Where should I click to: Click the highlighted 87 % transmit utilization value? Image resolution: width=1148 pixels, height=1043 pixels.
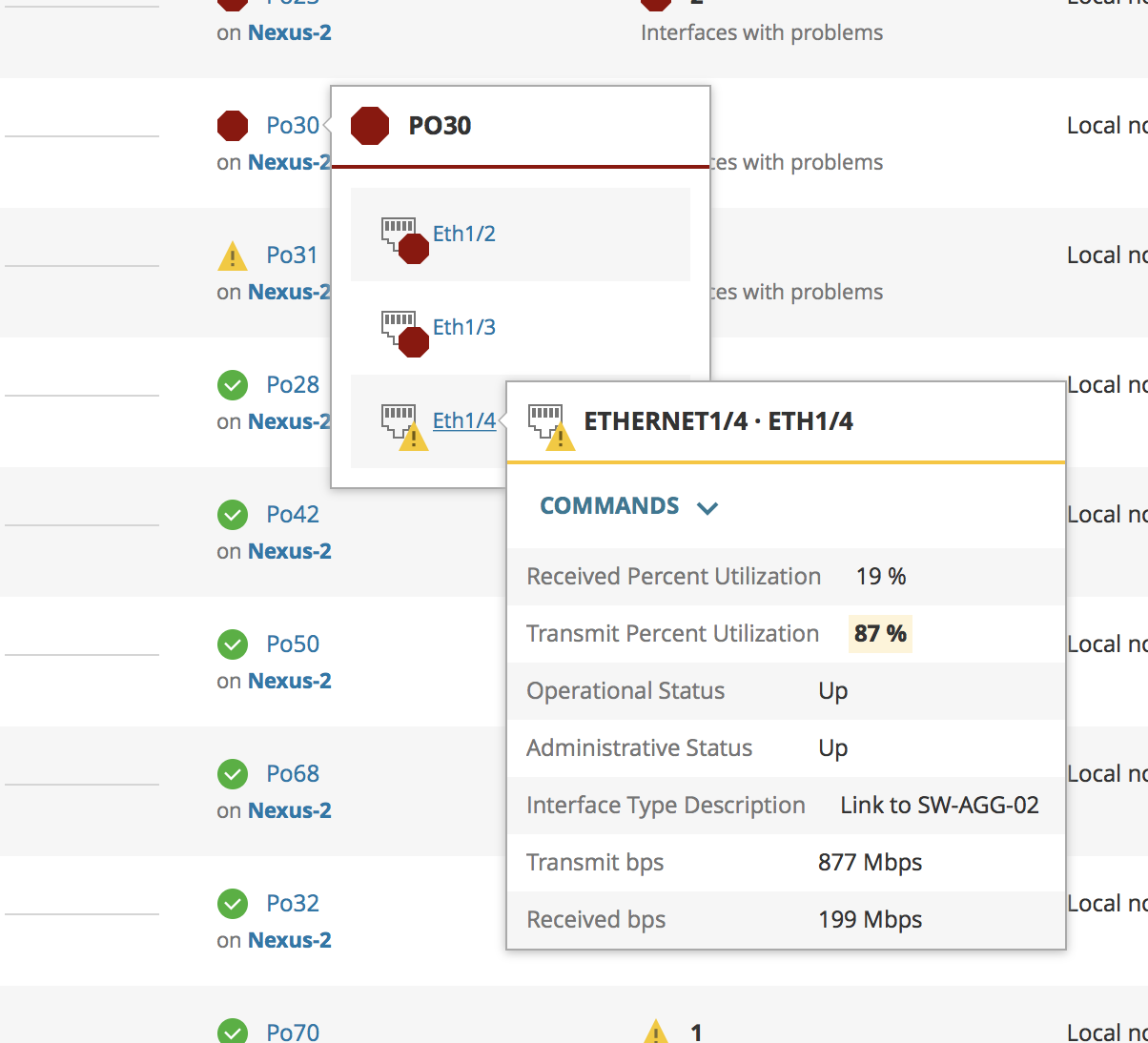point(880,634)
